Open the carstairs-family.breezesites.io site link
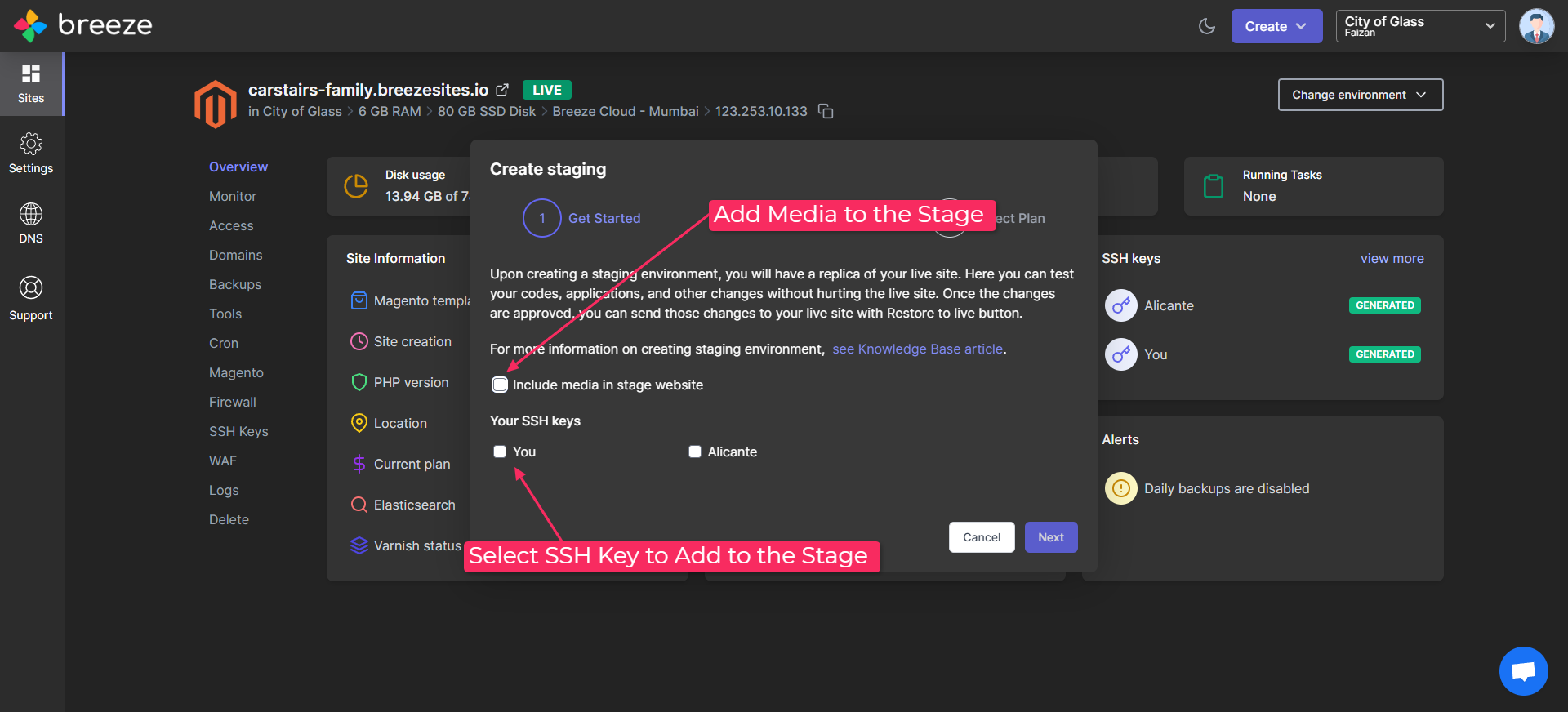 click(368, 90)
